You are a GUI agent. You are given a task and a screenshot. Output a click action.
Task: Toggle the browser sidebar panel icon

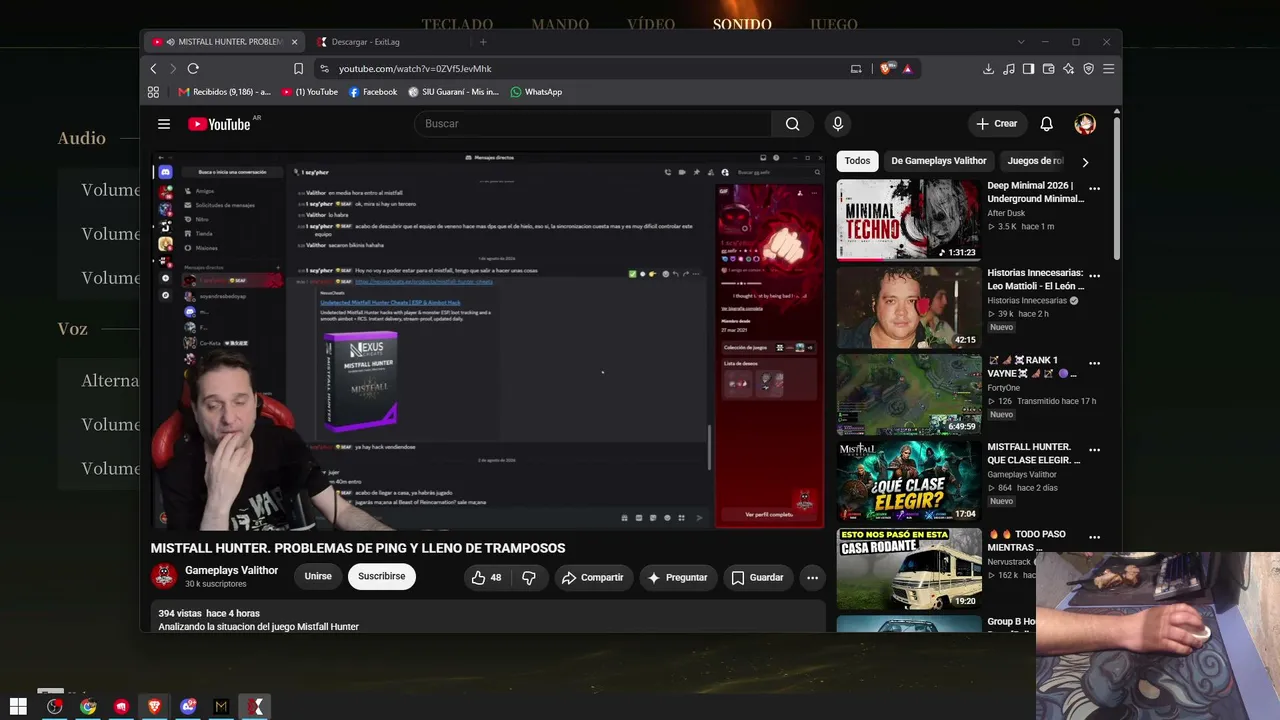pyautogui.click(x=1028, y=69)
